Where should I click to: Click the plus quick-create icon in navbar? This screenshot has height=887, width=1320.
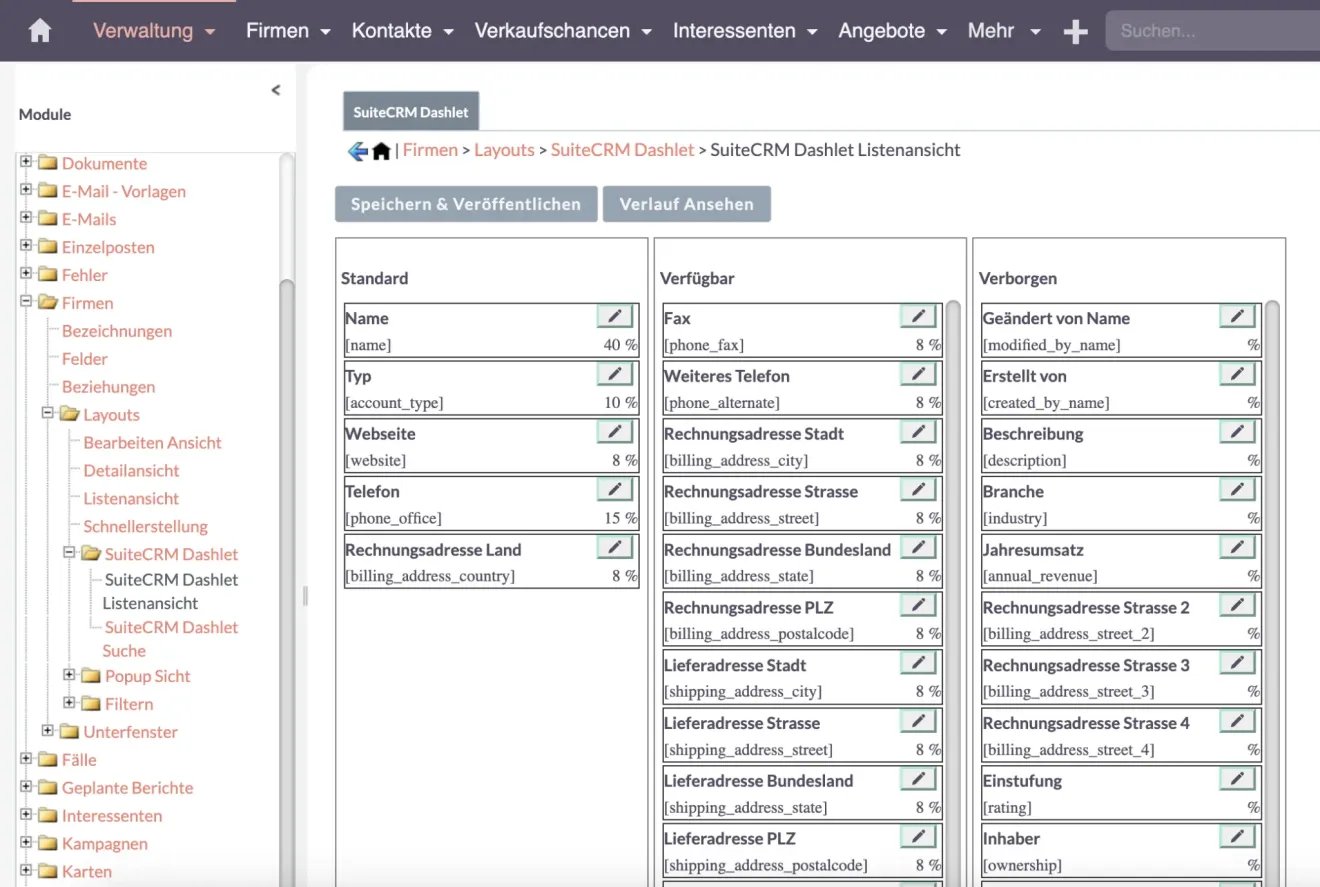1075,32
